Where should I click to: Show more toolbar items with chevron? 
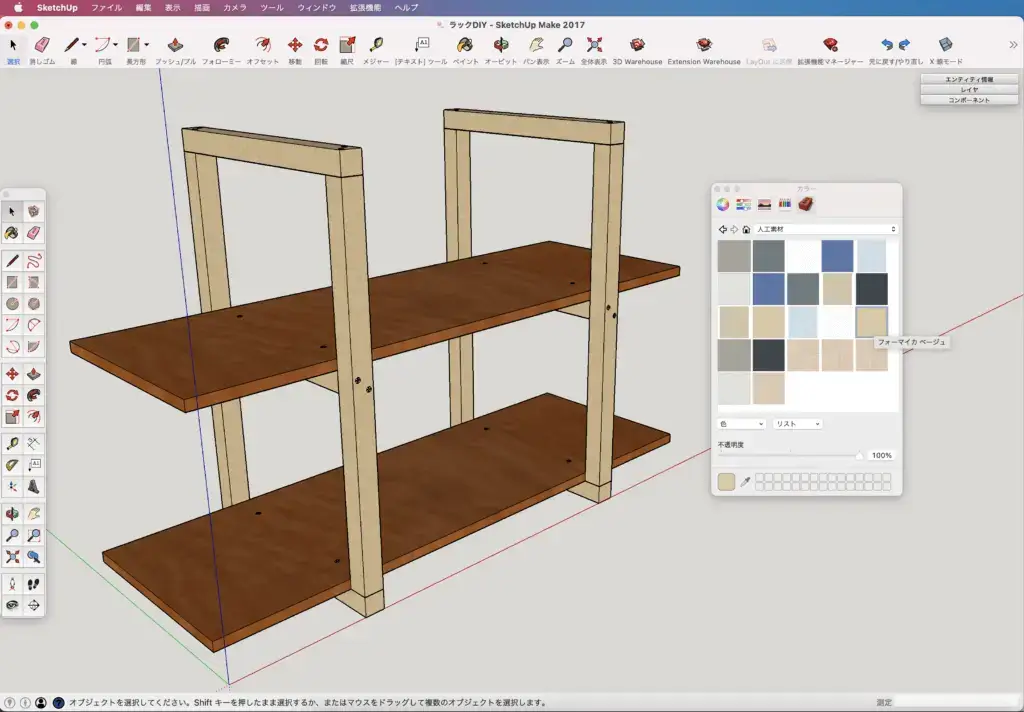pos(1013,45)
